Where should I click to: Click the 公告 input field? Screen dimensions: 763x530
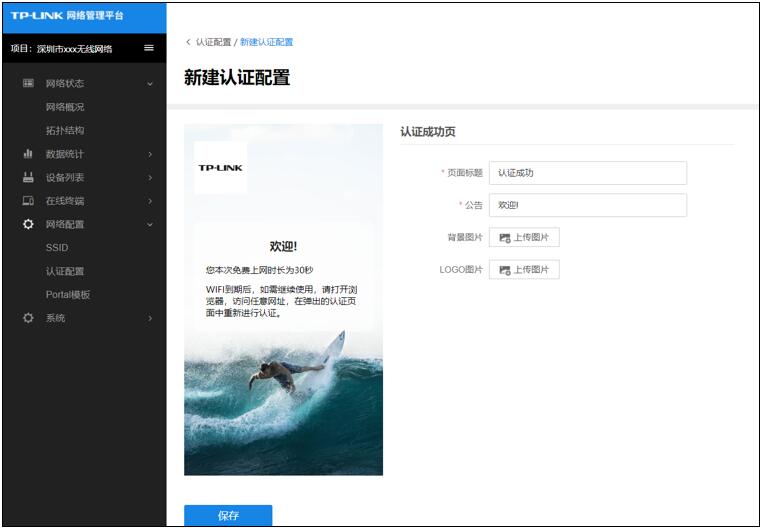click(588, 205)
